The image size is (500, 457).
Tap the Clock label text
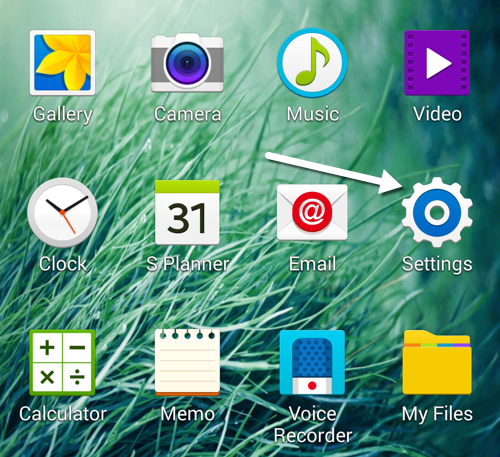(x=63, y=264)
